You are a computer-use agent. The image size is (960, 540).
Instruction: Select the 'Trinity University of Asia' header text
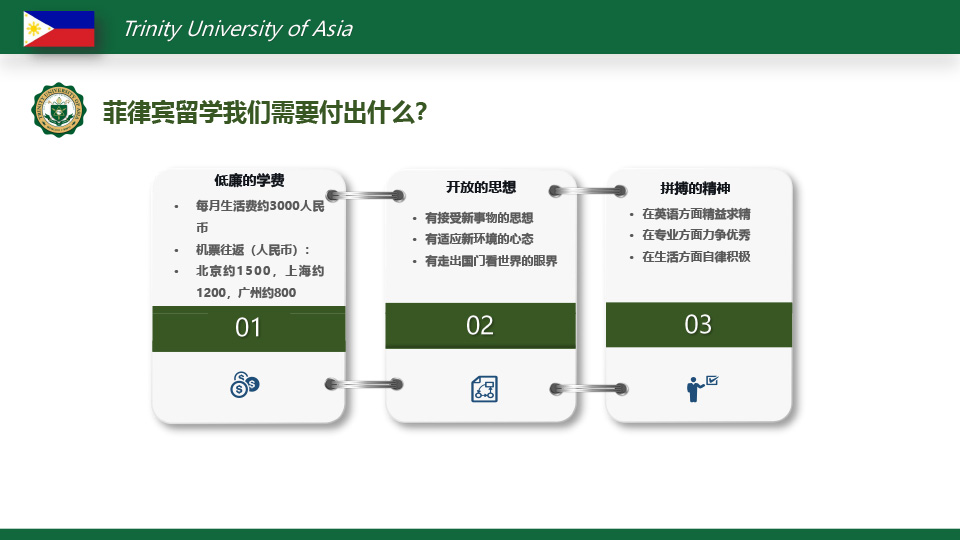coord(238,29)
